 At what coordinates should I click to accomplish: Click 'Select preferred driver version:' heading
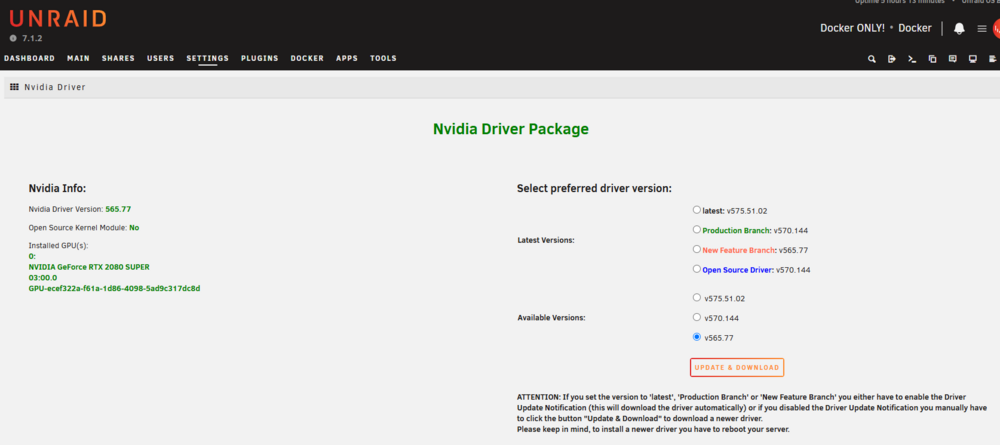594,189
